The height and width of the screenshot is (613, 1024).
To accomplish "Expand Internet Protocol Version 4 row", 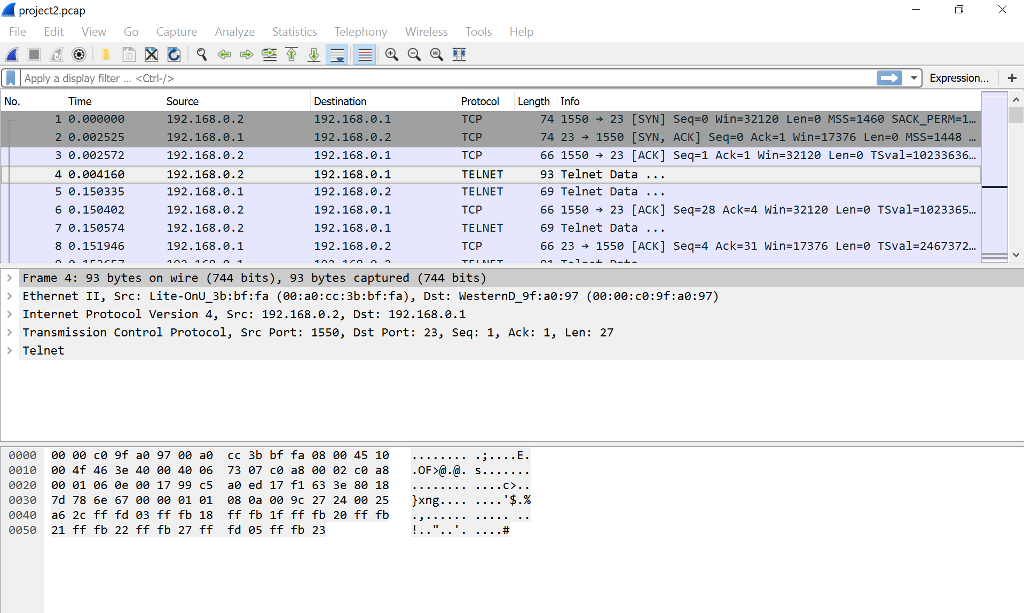I will tap(10, 314).
